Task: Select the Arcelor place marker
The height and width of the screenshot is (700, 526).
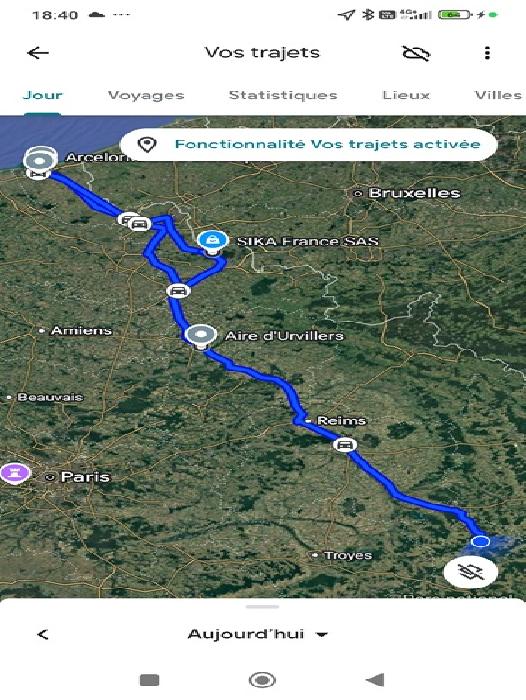Action: tap(40, 160)
